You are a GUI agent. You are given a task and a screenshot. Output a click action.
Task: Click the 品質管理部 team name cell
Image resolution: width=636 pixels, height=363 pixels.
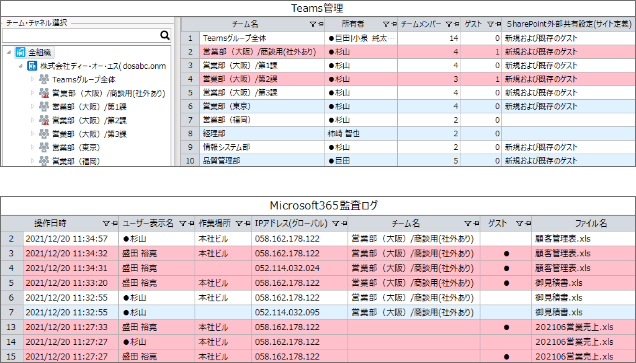pos(262,161)
